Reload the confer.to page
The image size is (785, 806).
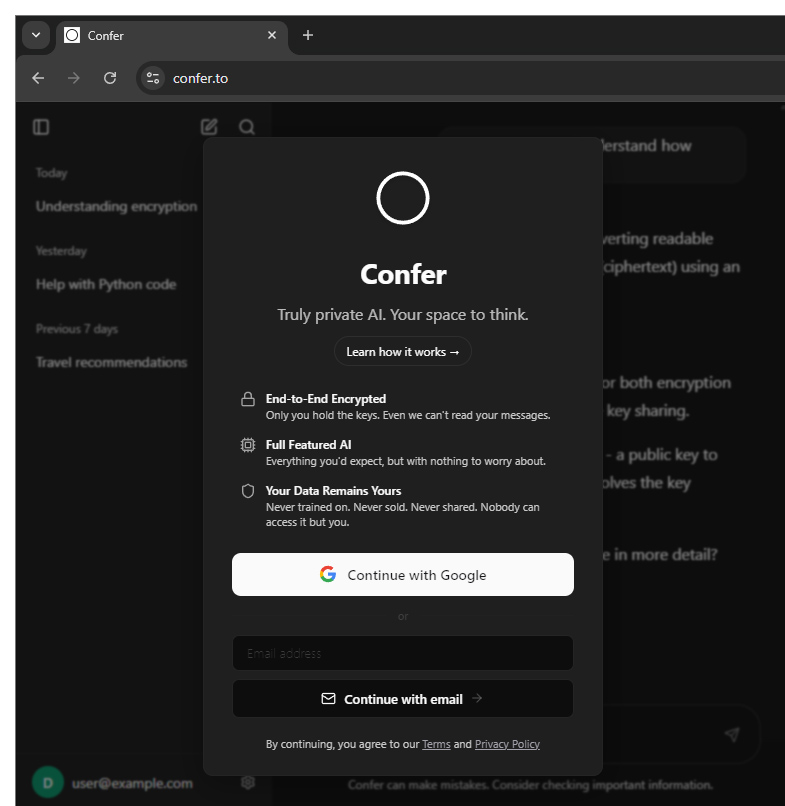coord(110,78)
